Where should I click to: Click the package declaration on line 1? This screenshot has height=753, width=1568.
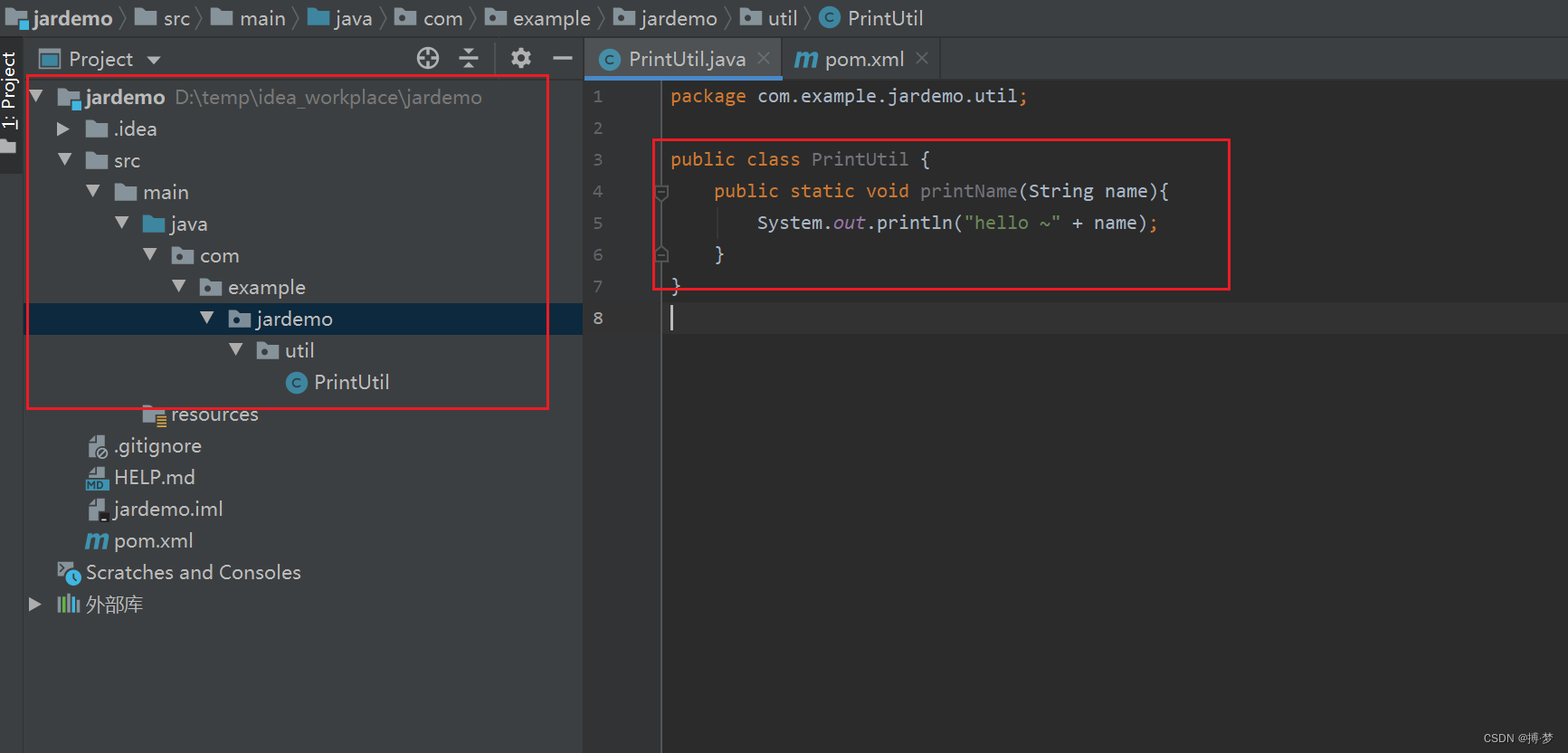(x=849, y=96)
